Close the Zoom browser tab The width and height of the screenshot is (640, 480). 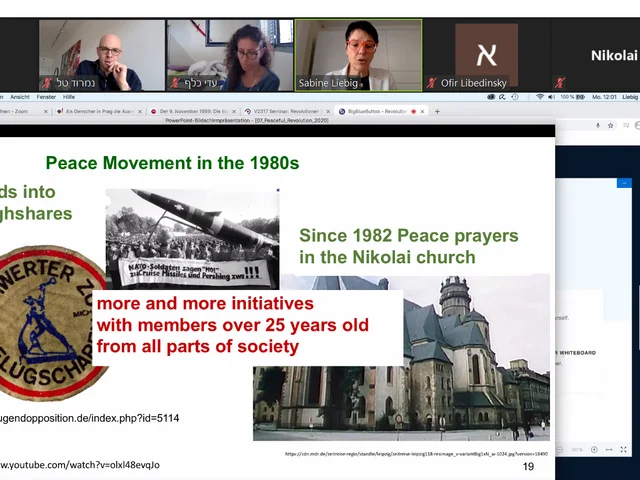[x=46, y=111]
